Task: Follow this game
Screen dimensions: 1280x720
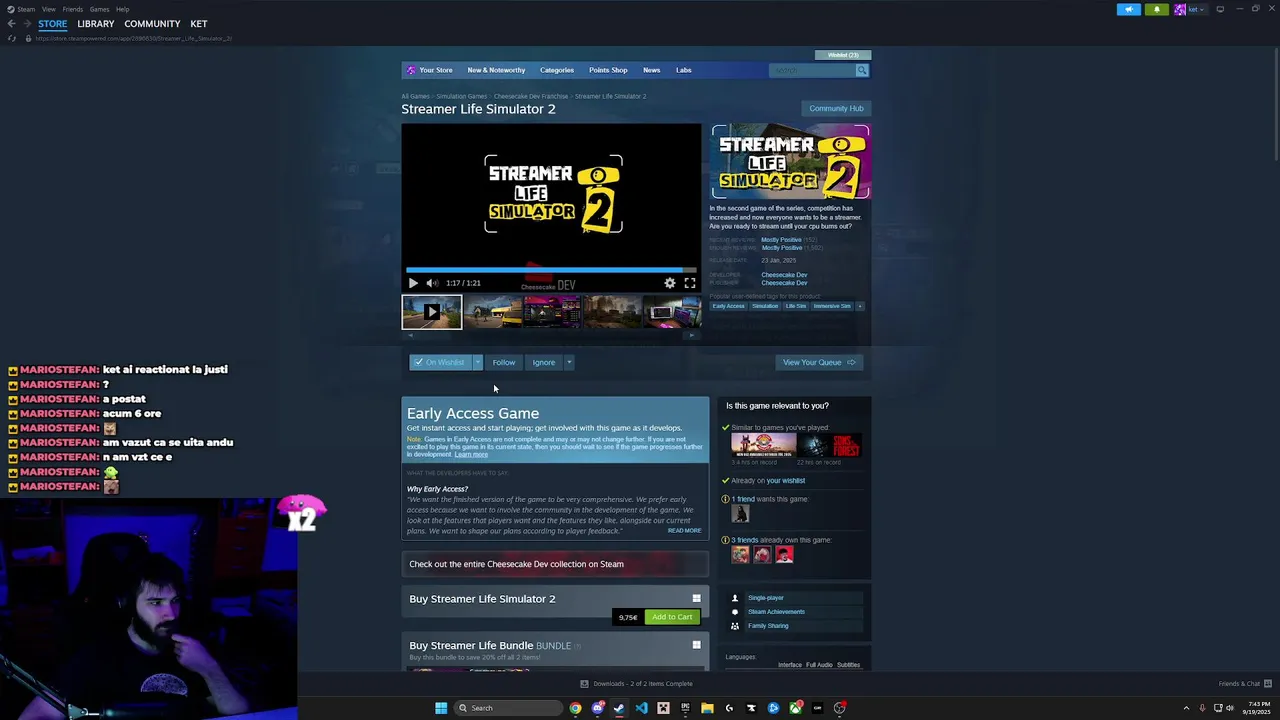Action: point(504,362)
